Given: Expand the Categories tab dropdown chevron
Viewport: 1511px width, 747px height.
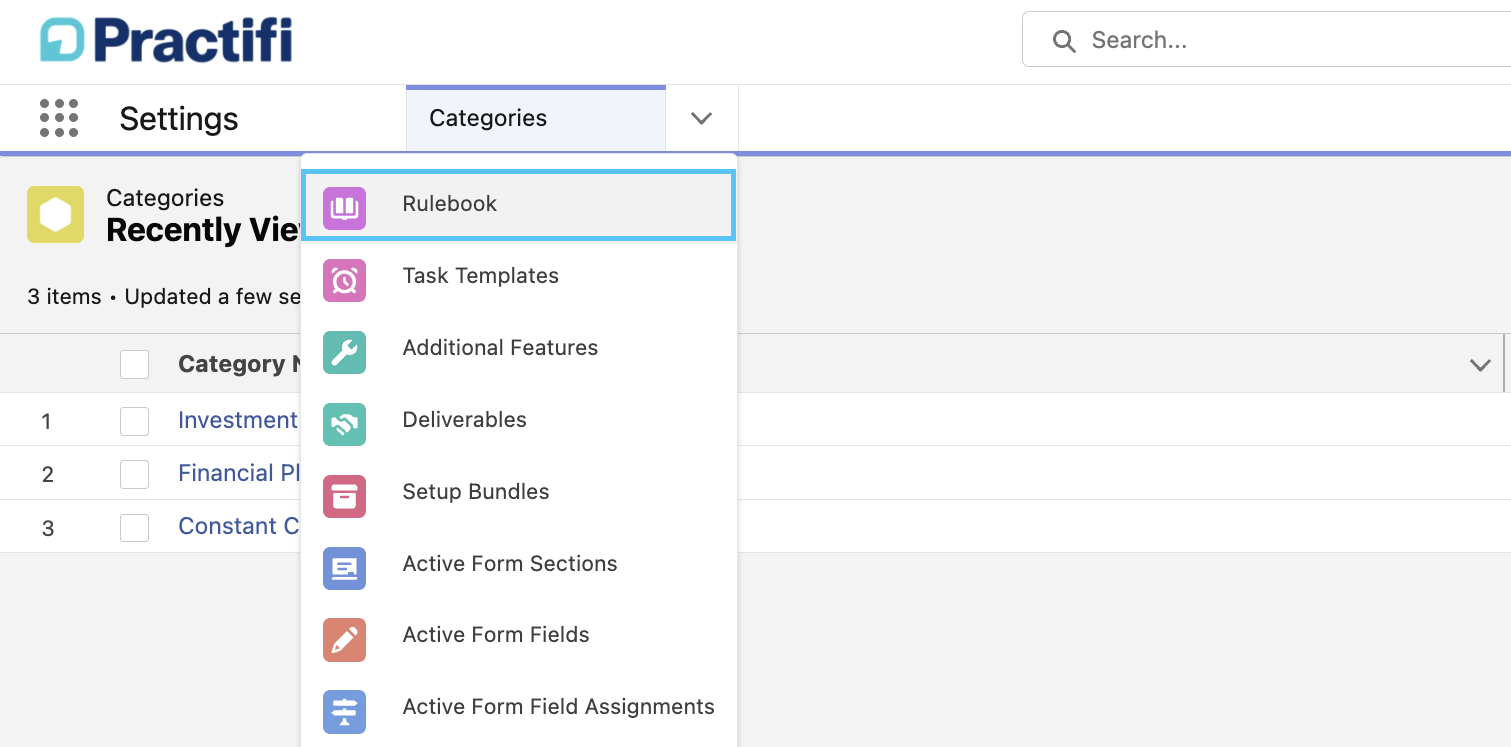Looking at the screenshot, I should [701, 117].
